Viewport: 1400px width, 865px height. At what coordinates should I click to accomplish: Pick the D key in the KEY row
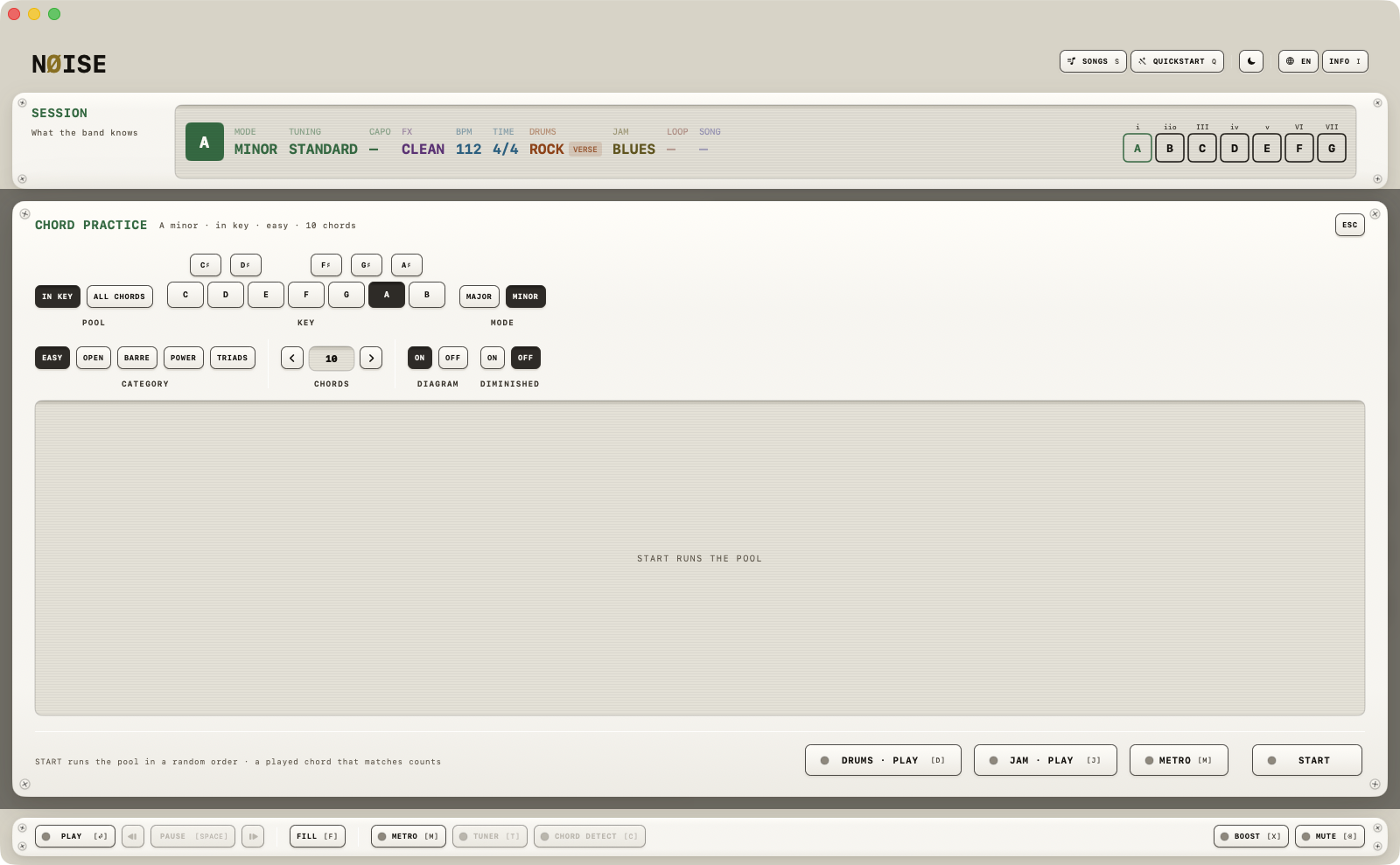226,295
